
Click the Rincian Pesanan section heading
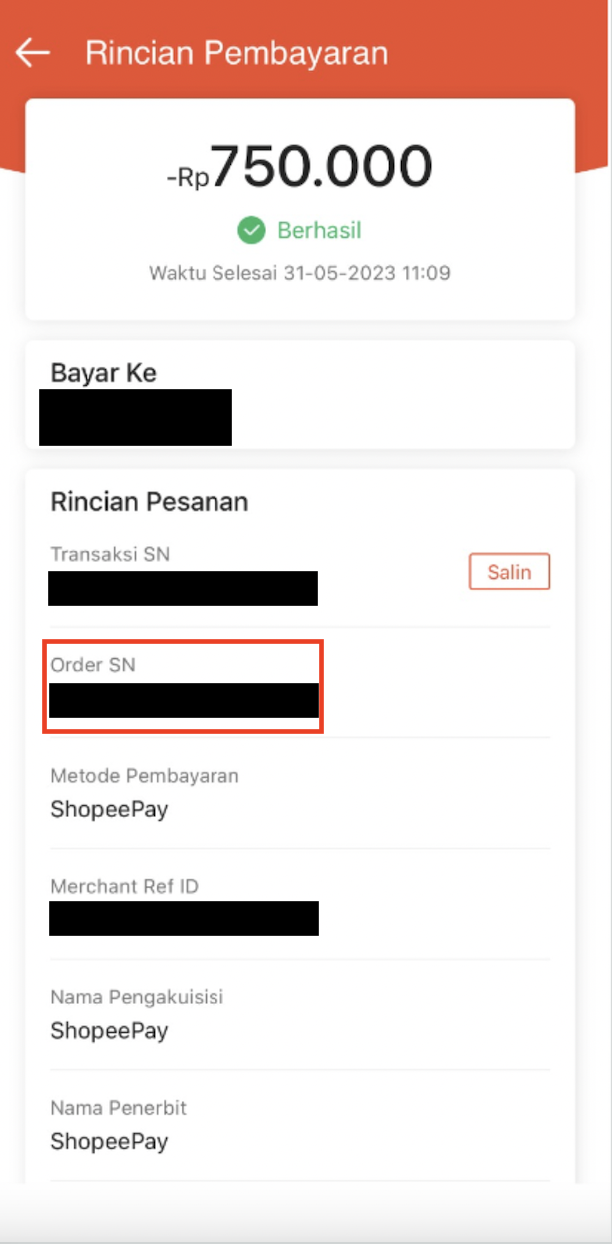(x=149, y=502)
